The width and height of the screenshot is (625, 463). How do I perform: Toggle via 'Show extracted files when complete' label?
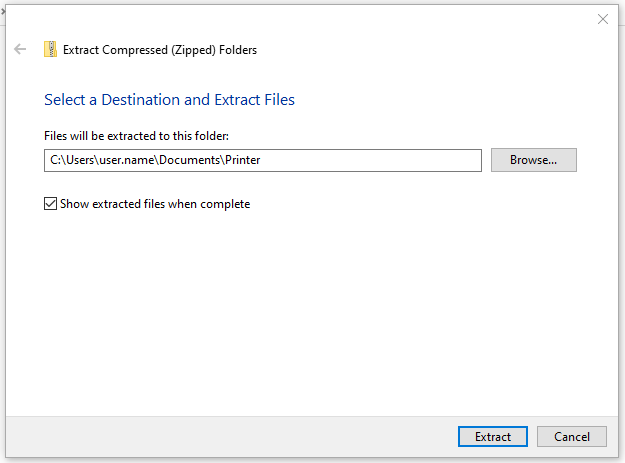click(155, 204)
